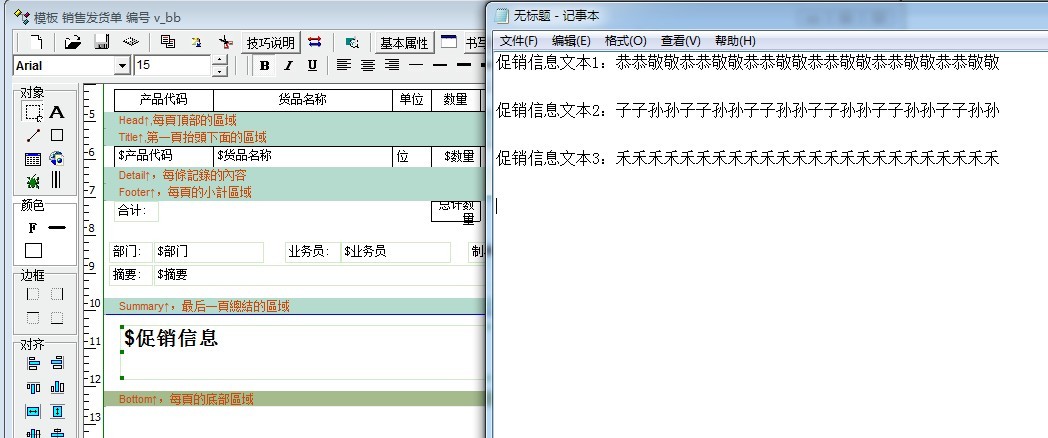1048x438 pixels.
Task: Select the rectangle drawing tool
Action: point(57,135)
